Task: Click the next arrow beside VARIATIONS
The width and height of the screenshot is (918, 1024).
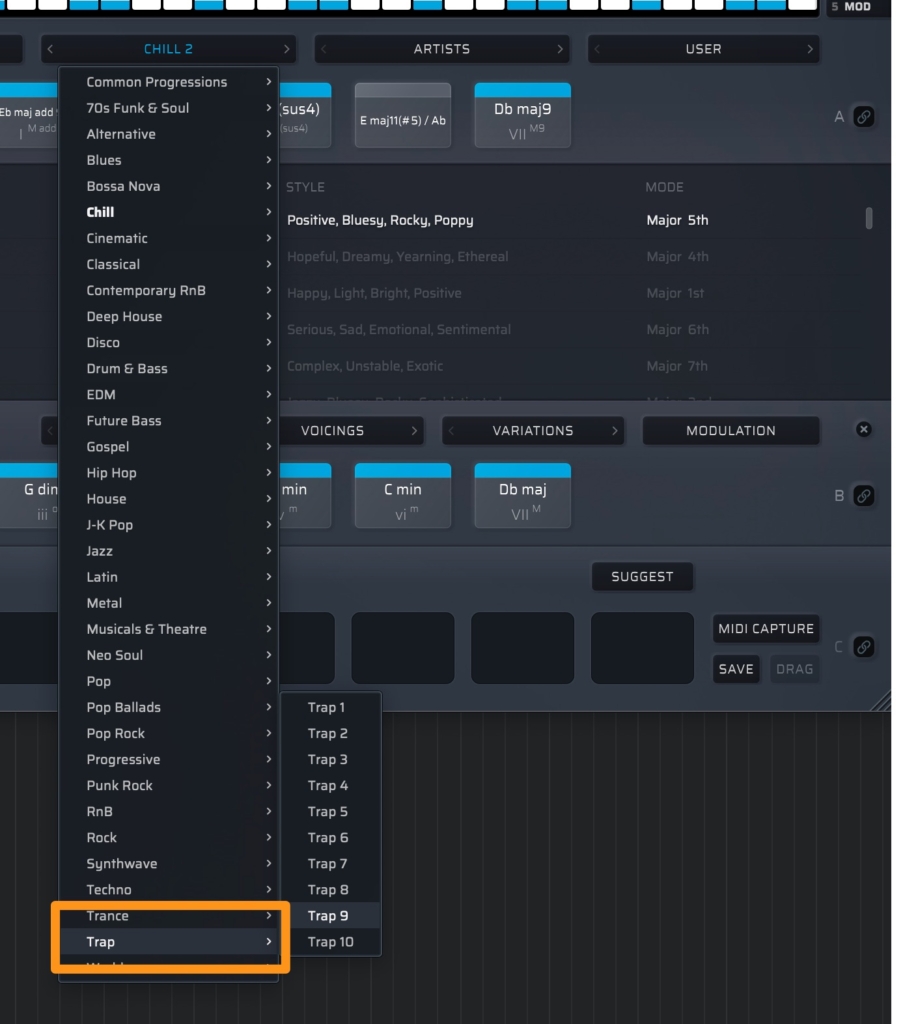Action: (x=614, y=431)
